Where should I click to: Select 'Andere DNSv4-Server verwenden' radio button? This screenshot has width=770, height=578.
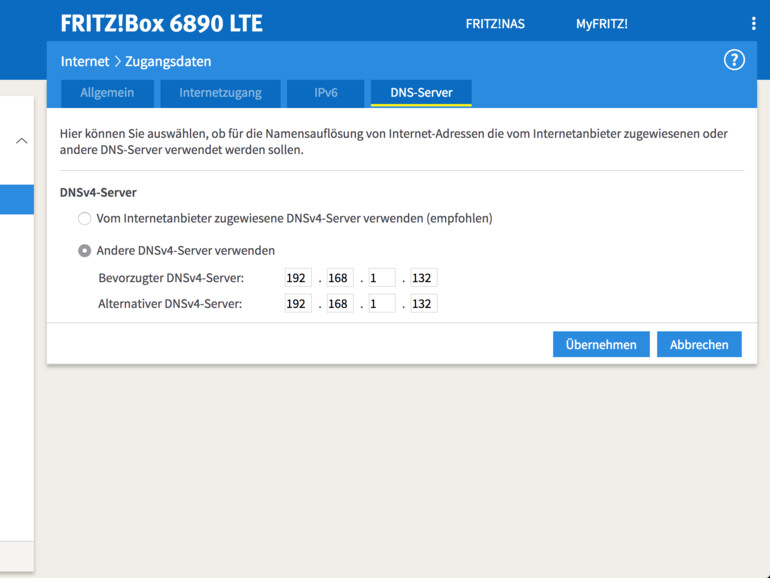84,251
